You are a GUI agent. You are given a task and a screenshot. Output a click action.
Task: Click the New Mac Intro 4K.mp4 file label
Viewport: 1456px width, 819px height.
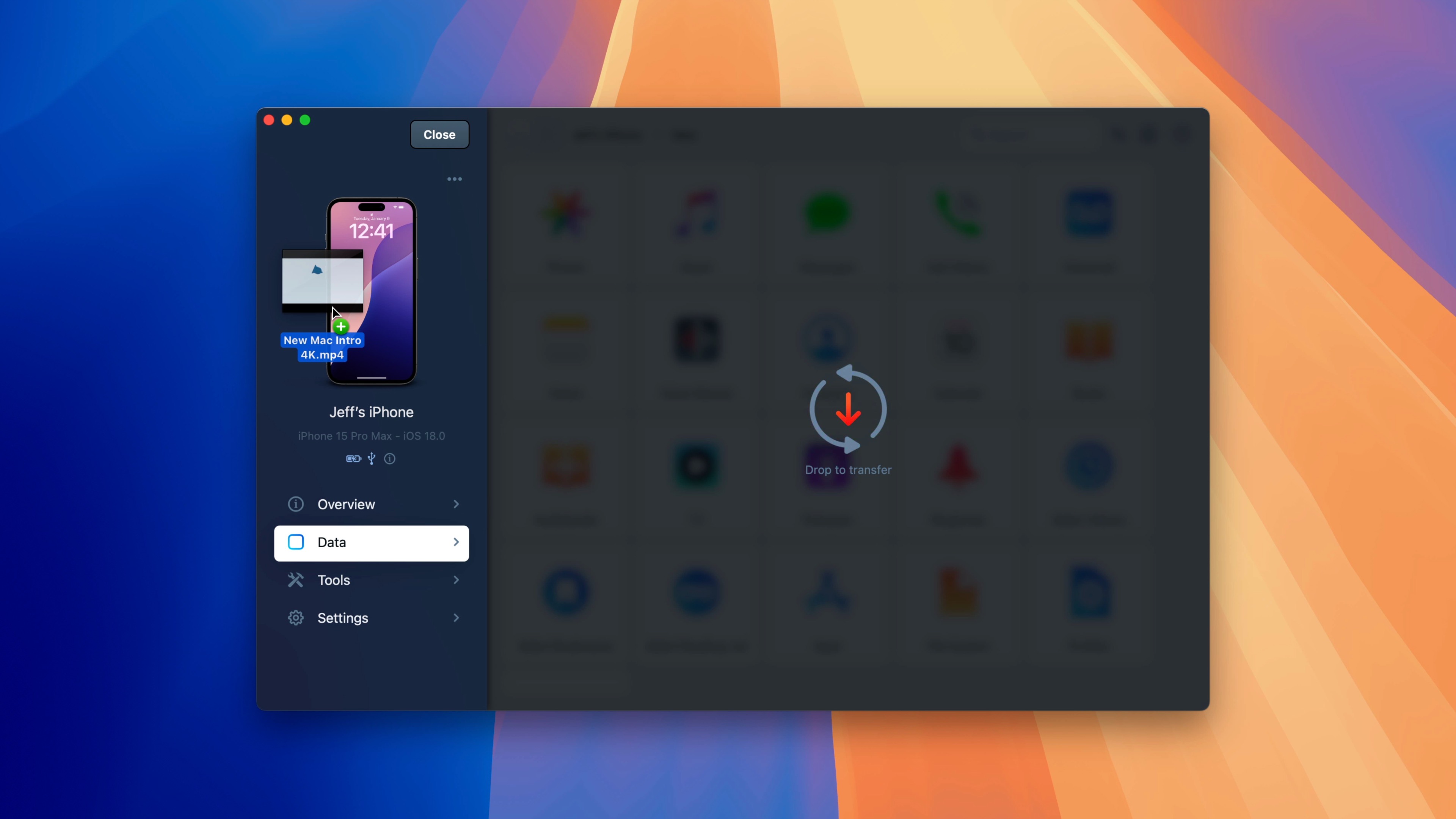click(322, 347)
